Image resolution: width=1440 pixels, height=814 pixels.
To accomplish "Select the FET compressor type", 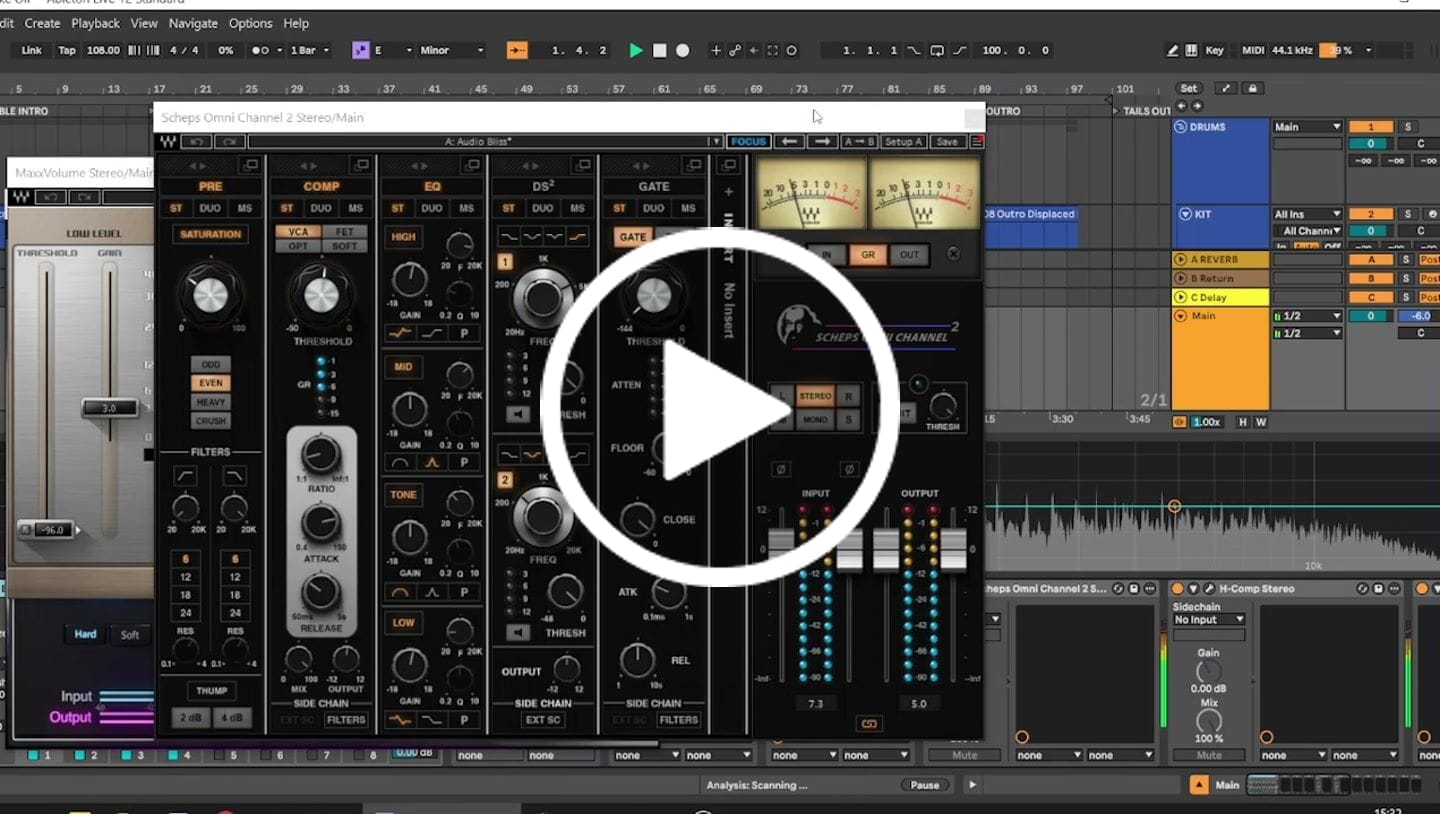I will [x=344, y=232].
